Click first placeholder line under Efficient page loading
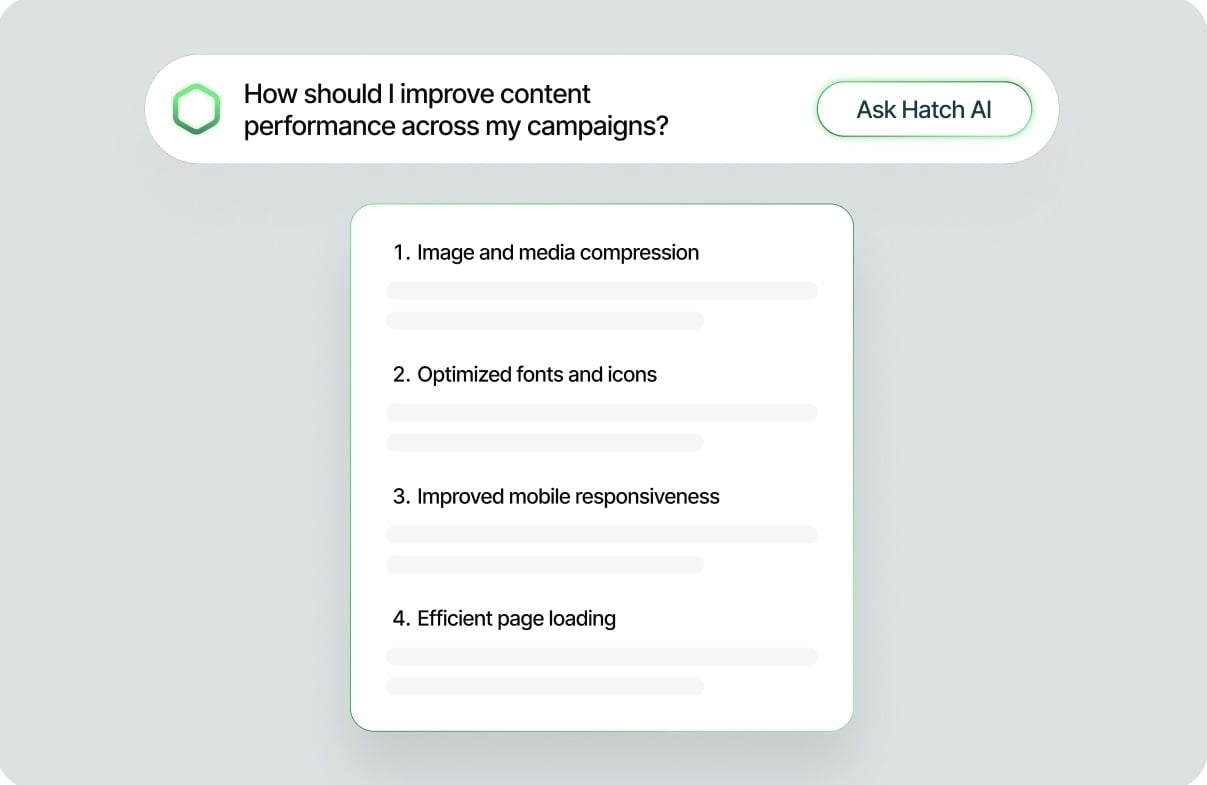The width and height of the screenshot is (1207, 785). [602, 657]
